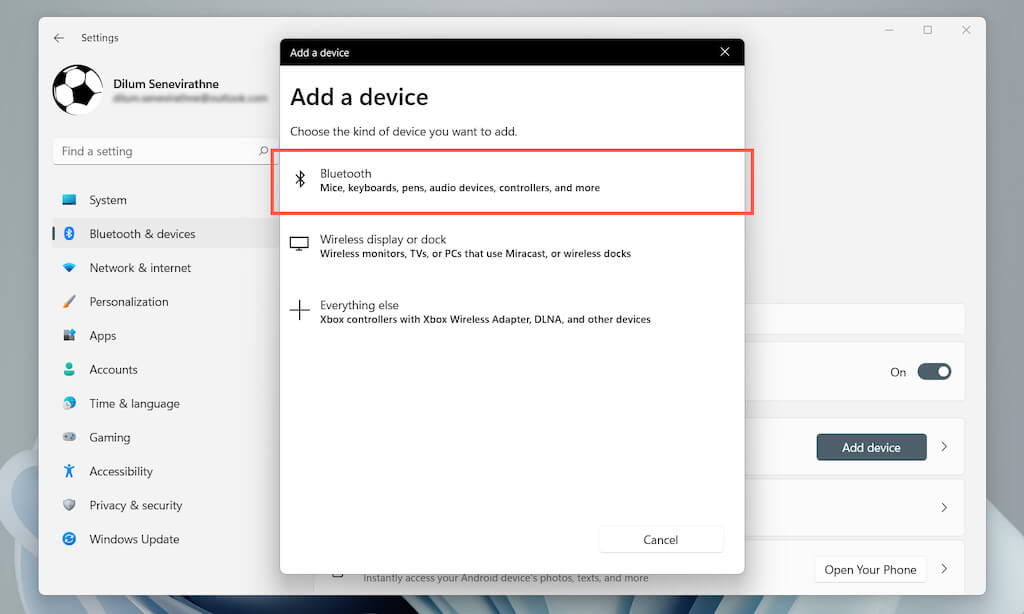Expand chevron next to Add device
The width and height of the screenshot is (1024, 614).
click(944, 447)
